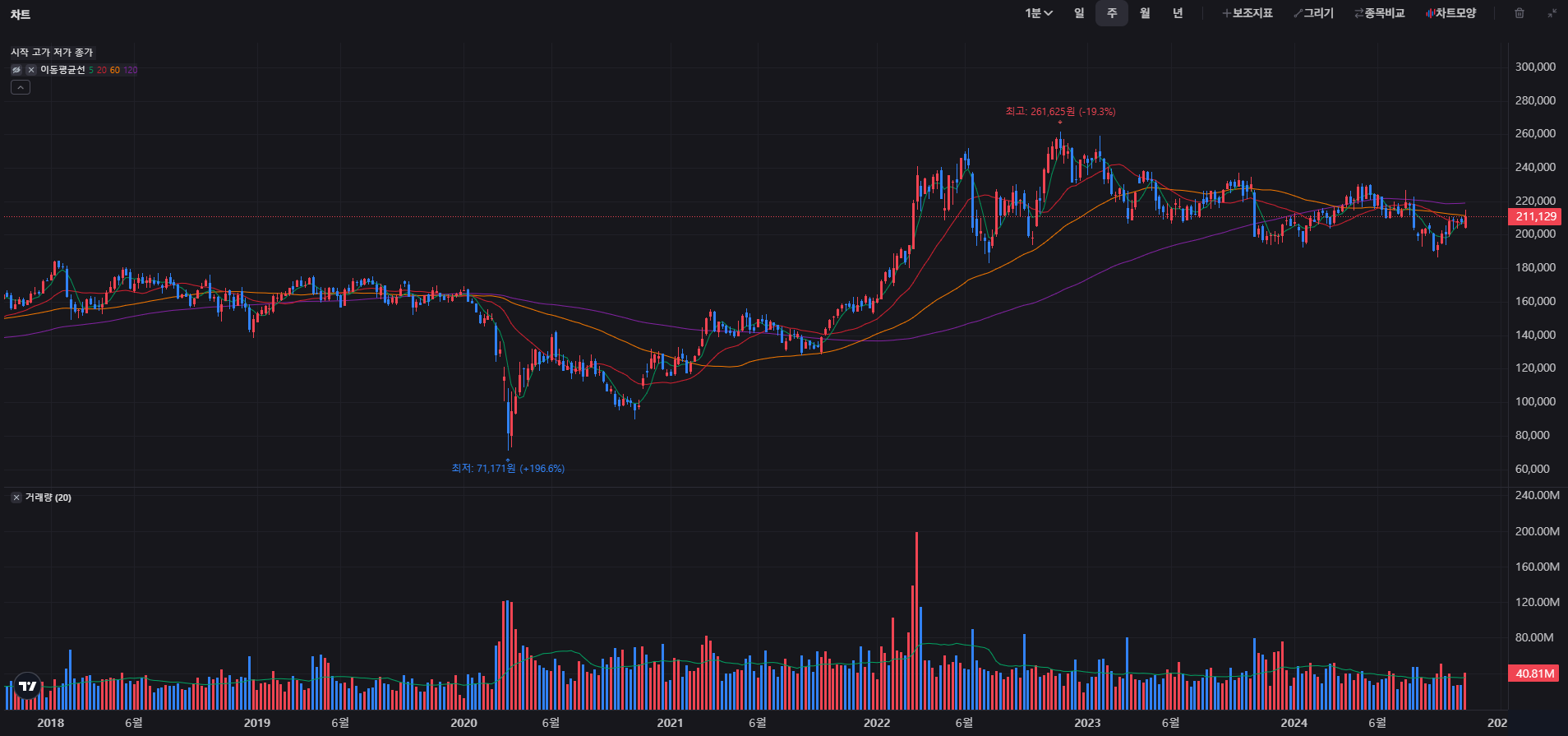1568x736 pixels.
Task: Click the 300,000 price axis label
Action: click(x=1535, y=67)
